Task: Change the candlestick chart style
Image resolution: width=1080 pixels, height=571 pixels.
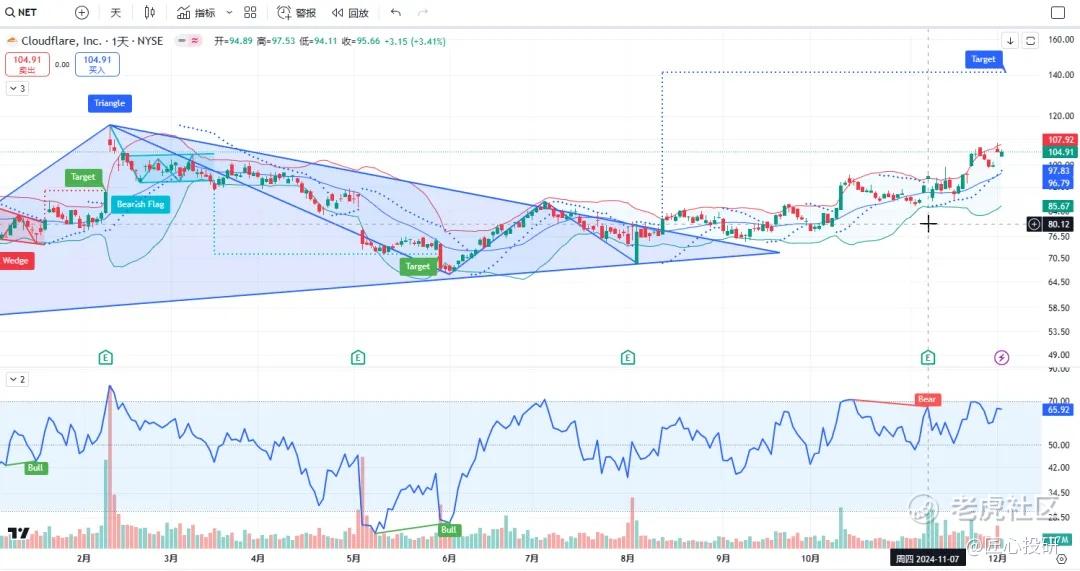Action: pyautogui.click(x=149, y=12)
